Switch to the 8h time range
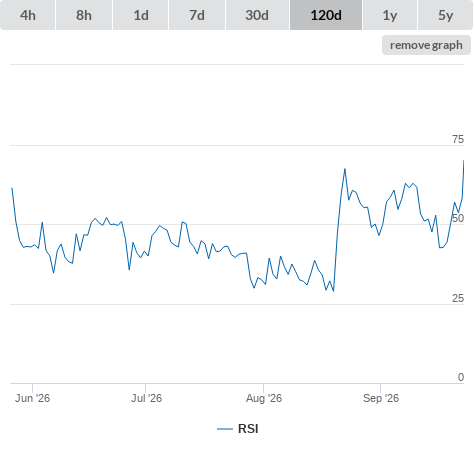This screenshot has width=474, height=455. [84, 15]
